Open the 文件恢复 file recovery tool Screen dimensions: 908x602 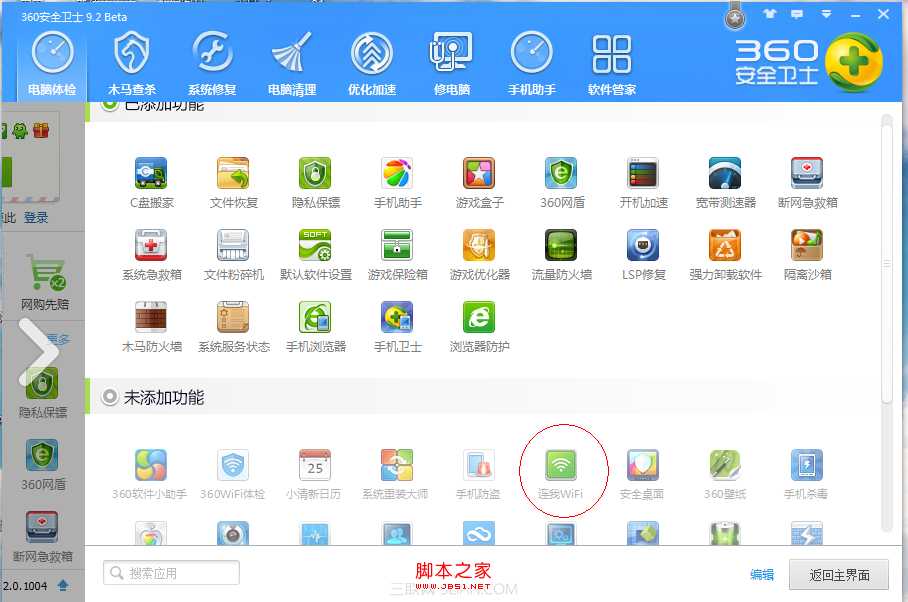point(232,170)
